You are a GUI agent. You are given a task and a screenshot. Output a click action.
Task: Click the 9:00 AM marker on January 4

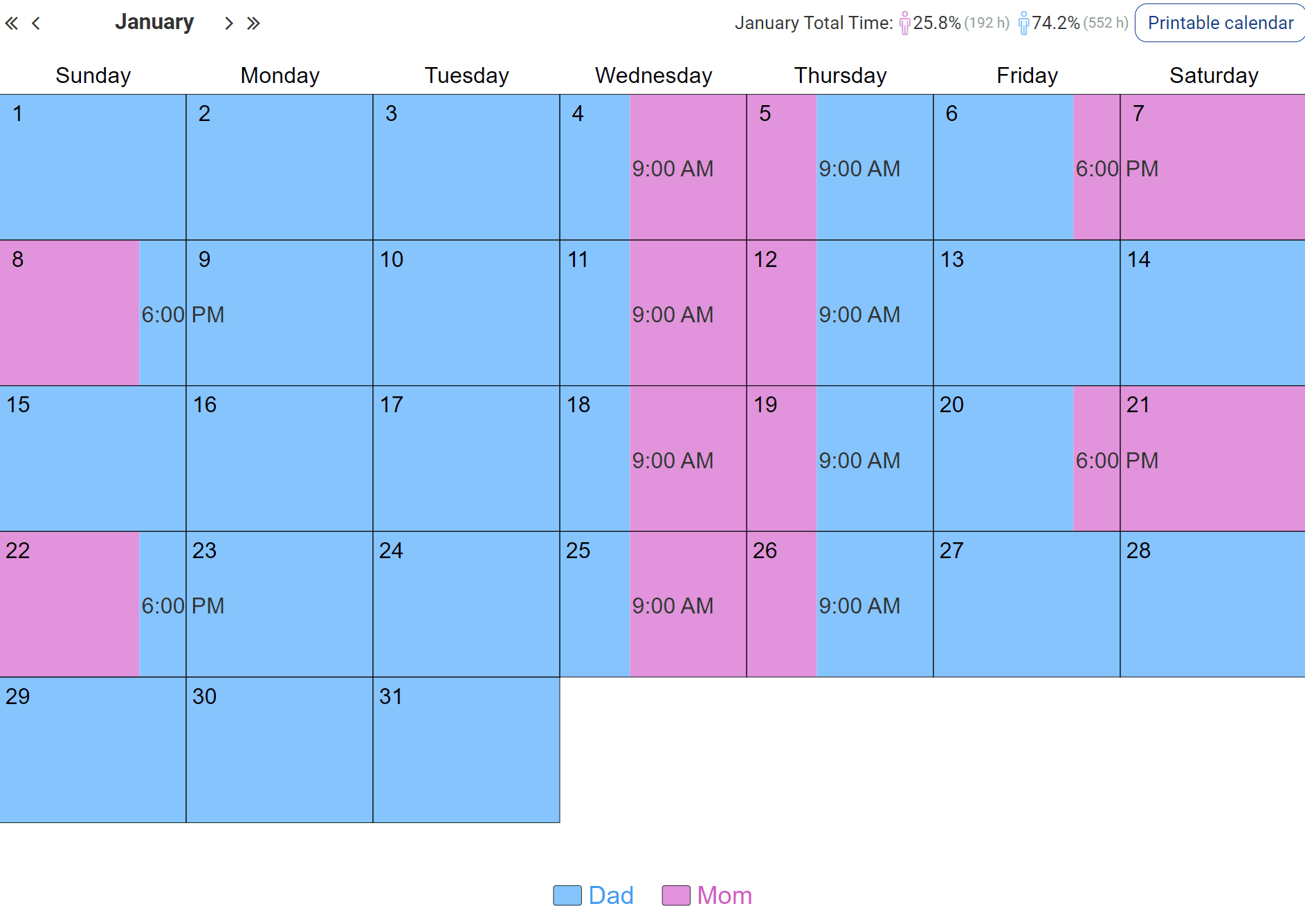pyautogui.click(x=673, y=169)
